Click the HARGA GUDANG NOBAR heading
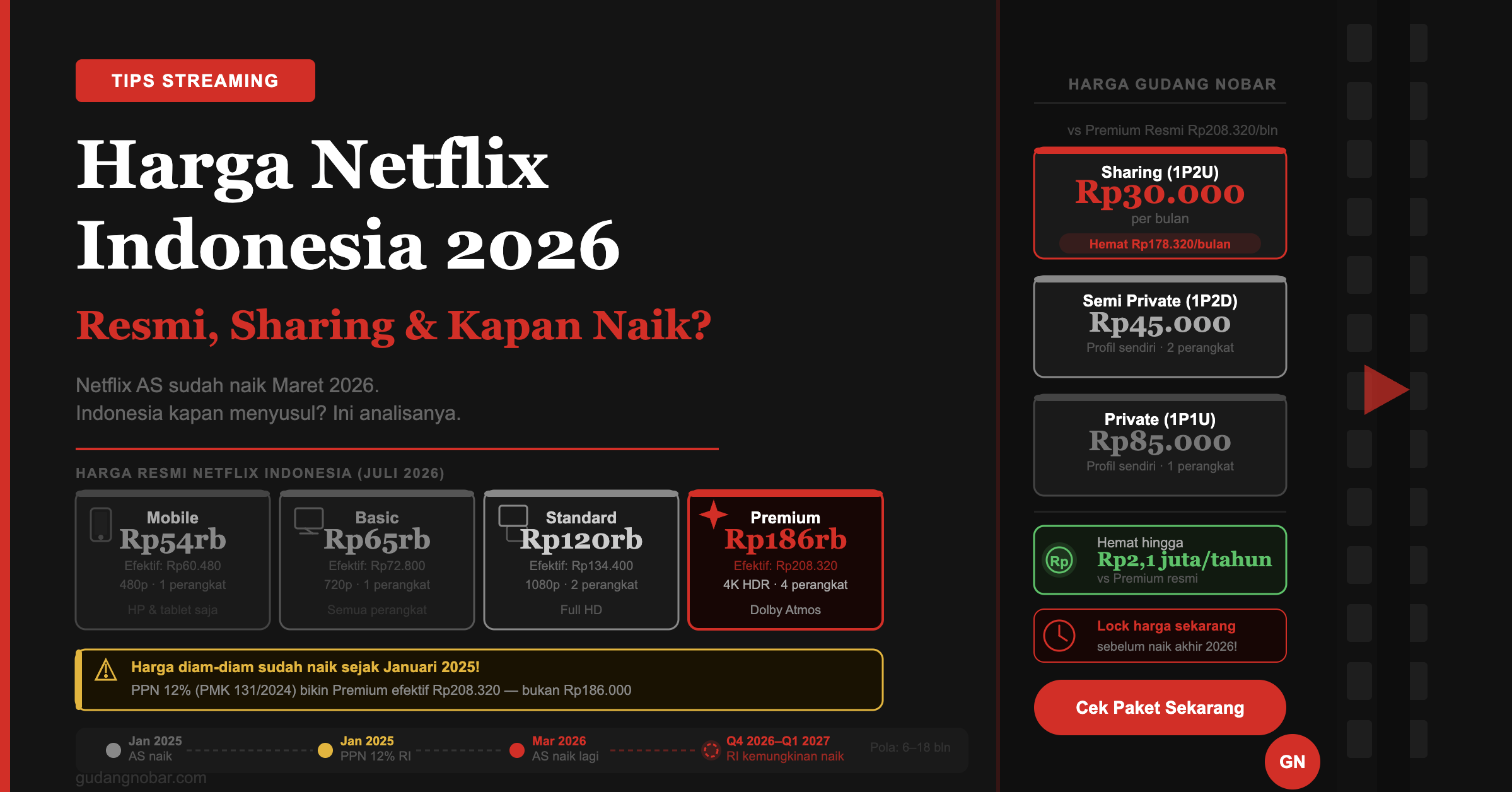Image resolution: width=1512 pixels, height=792 pixels. click(1172, 84)
